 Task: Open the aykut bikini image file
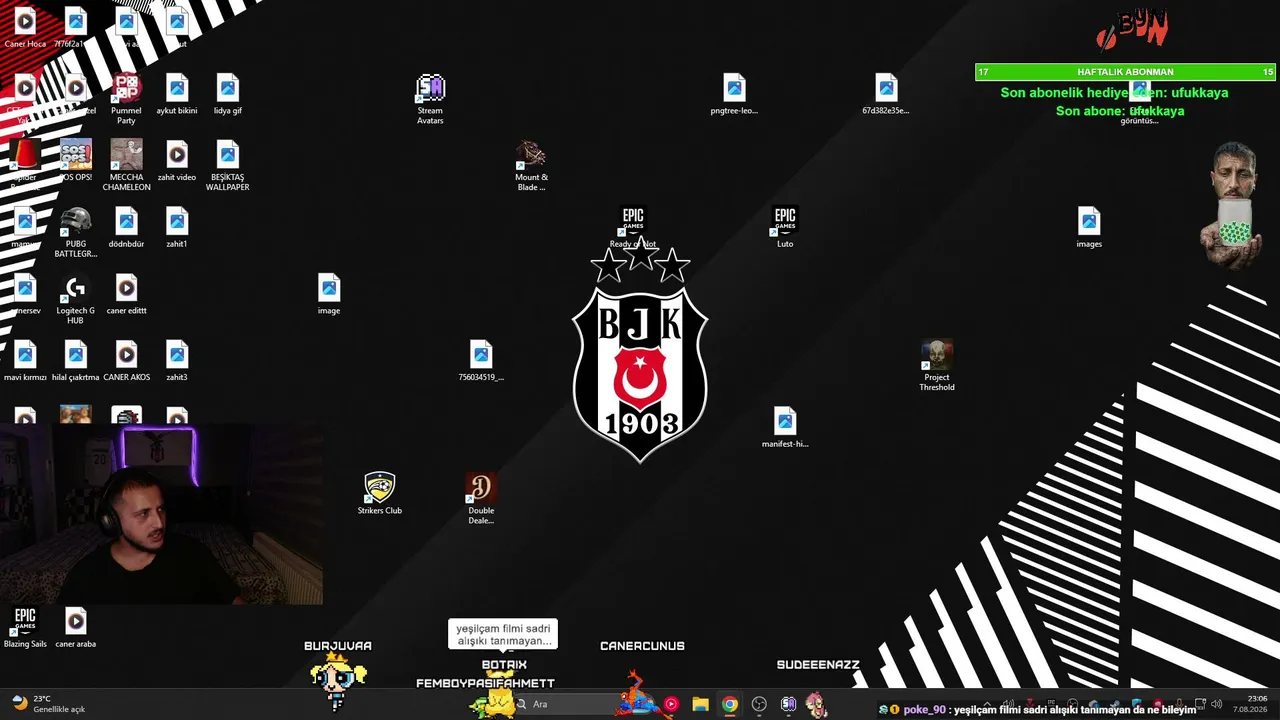pyautogui.click(x=177, y=94)
